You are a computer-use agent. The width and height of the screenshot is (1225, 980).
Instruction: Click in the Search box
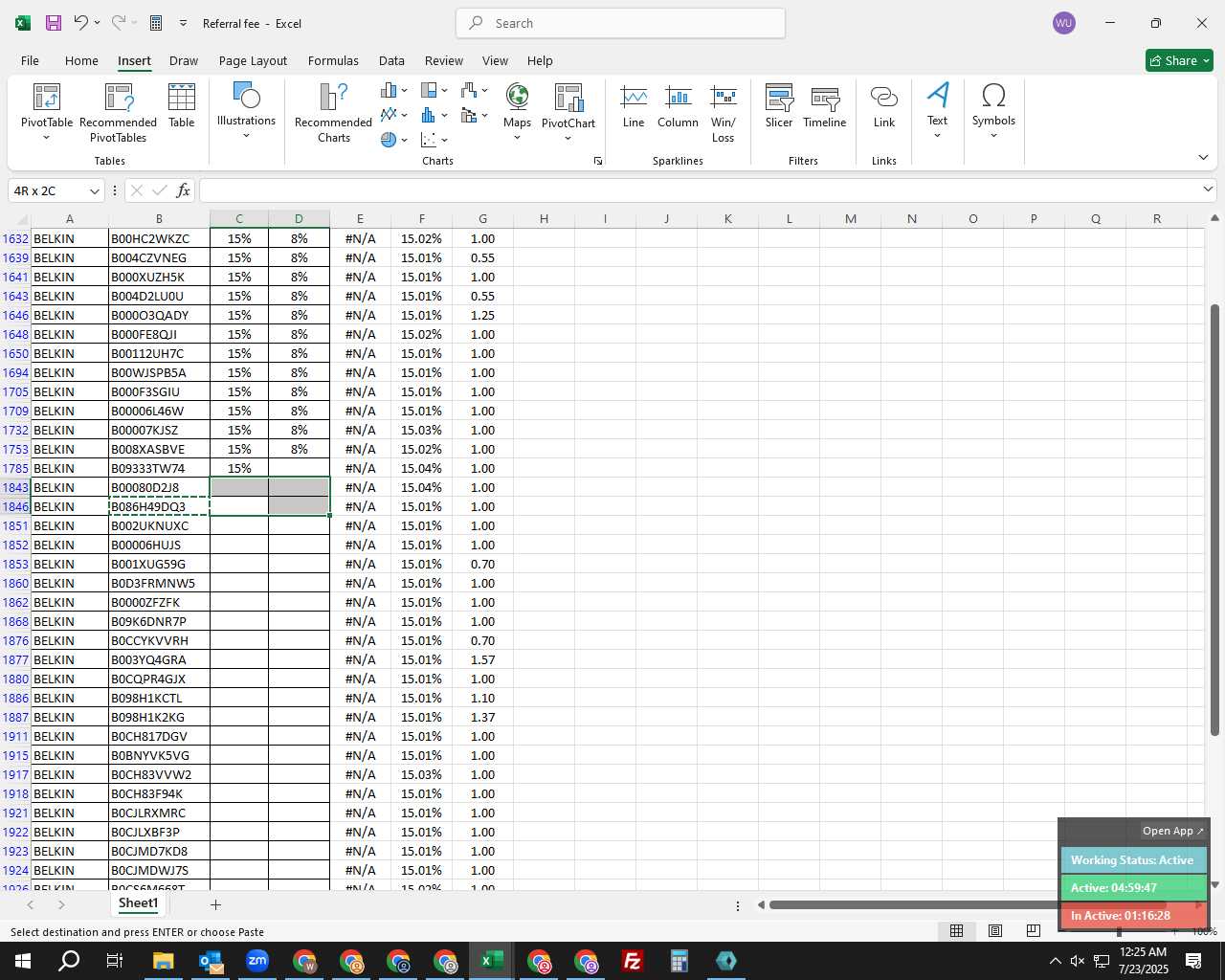tap(620, 23)
